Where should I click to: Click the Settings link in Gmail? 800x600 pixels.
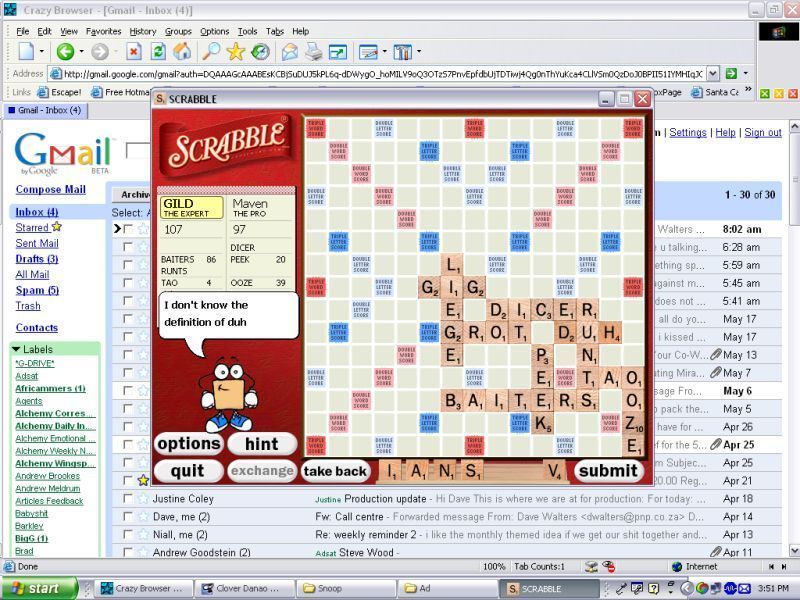(688, 132)
